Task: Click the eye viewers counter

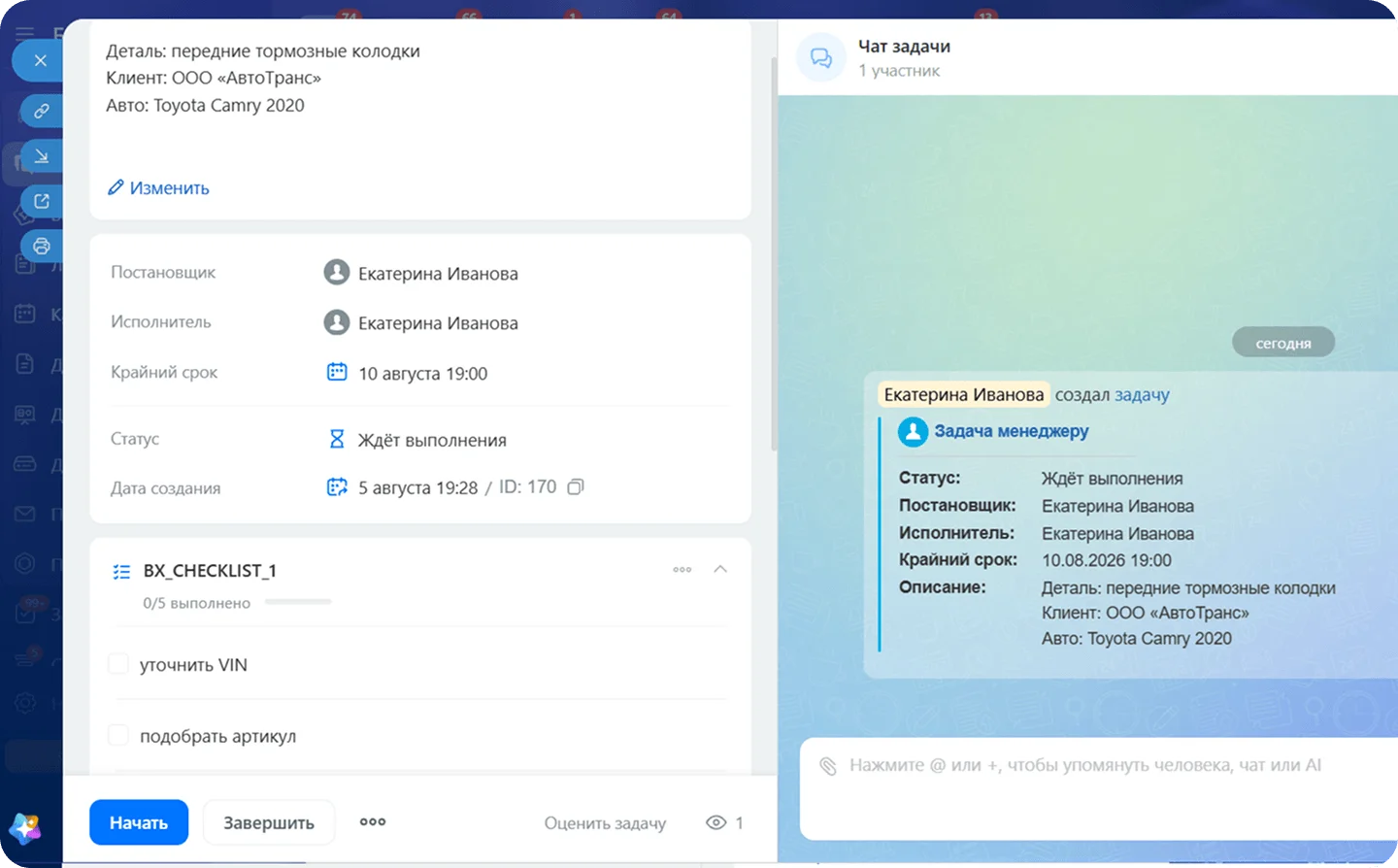Action: (724, 822)
